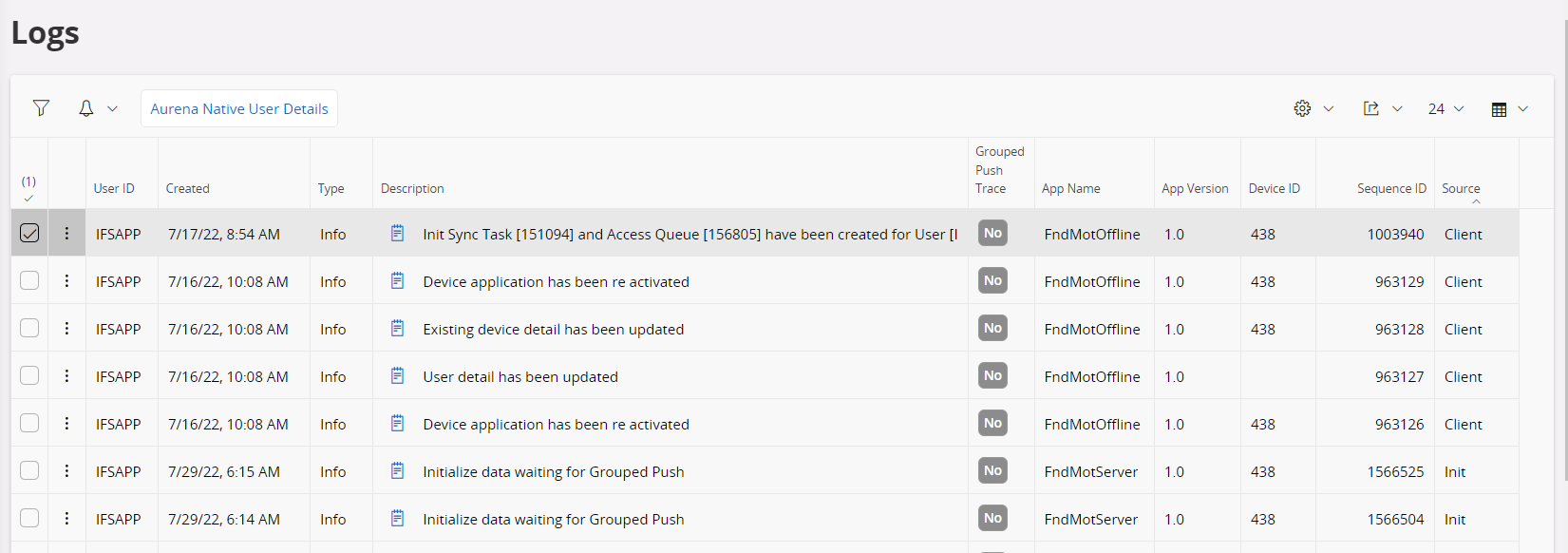1568x553 pixels.
Task: Sort by the Source column header
Action: click(1460, 188)
